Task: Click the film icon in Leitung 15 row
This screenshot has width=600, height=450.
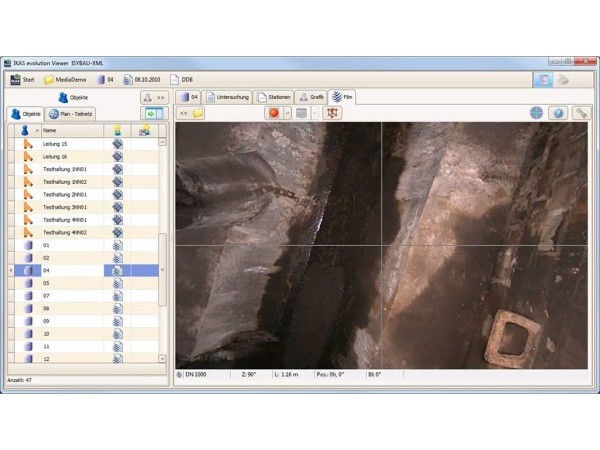Action: point(117,144)
